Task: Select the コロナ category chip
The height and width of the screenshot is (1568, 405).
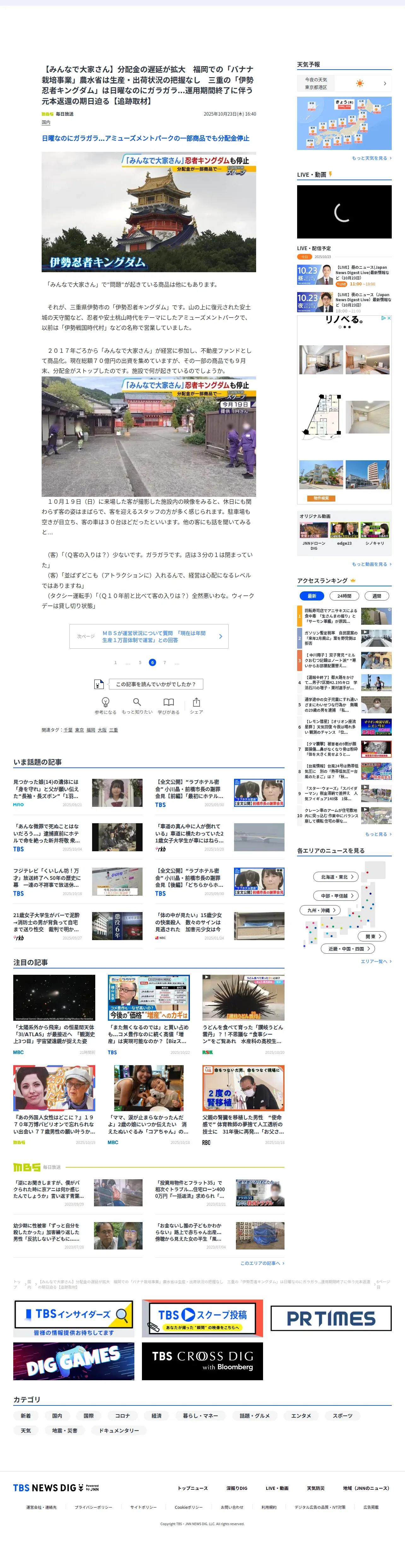Action: click(x=122, y=1416)
